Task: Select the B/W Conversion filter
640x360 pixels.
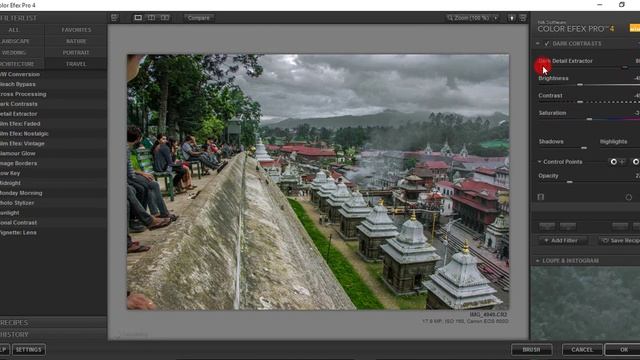Action: 53,74
